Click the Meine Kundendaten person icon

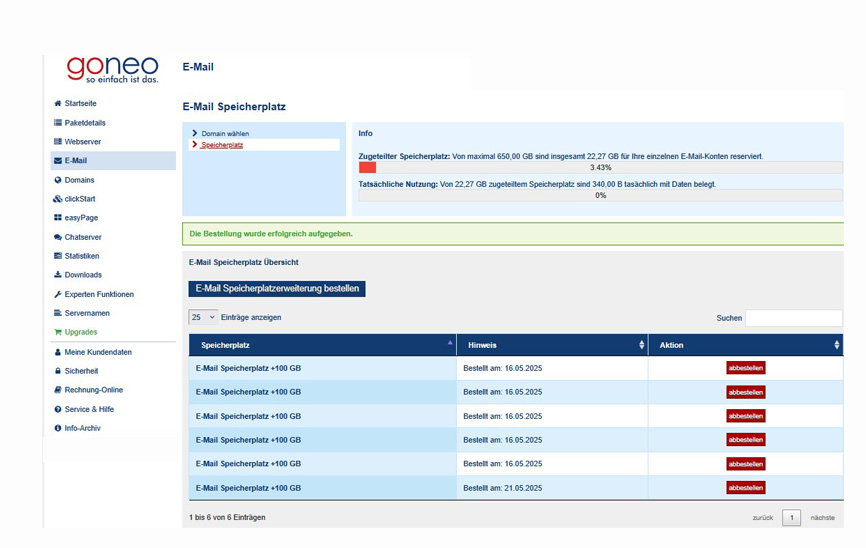coord(57,352)
